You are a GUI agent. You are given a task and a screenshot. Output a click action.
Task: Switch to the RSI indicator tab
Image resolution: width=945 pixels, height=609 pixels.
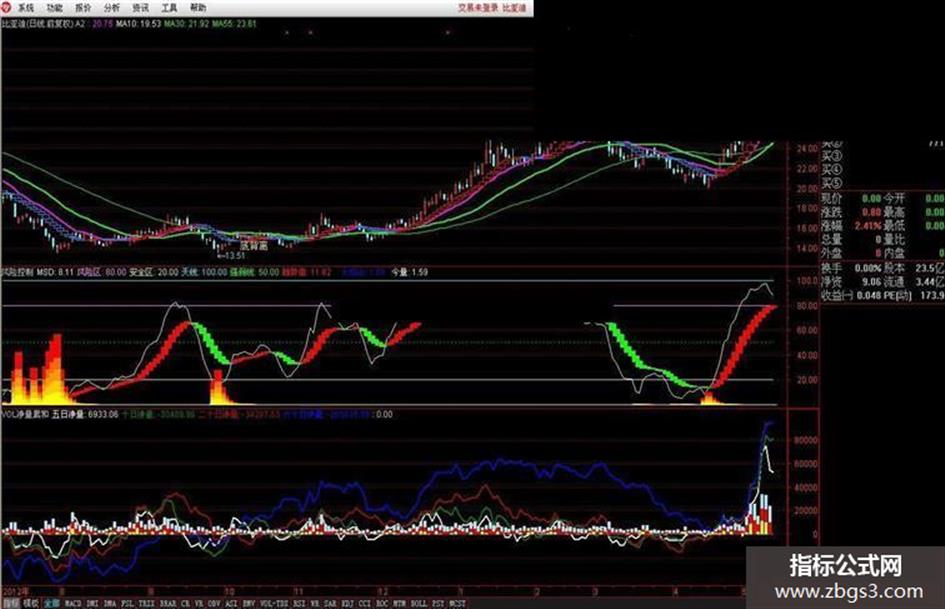(x=299, y=603)
